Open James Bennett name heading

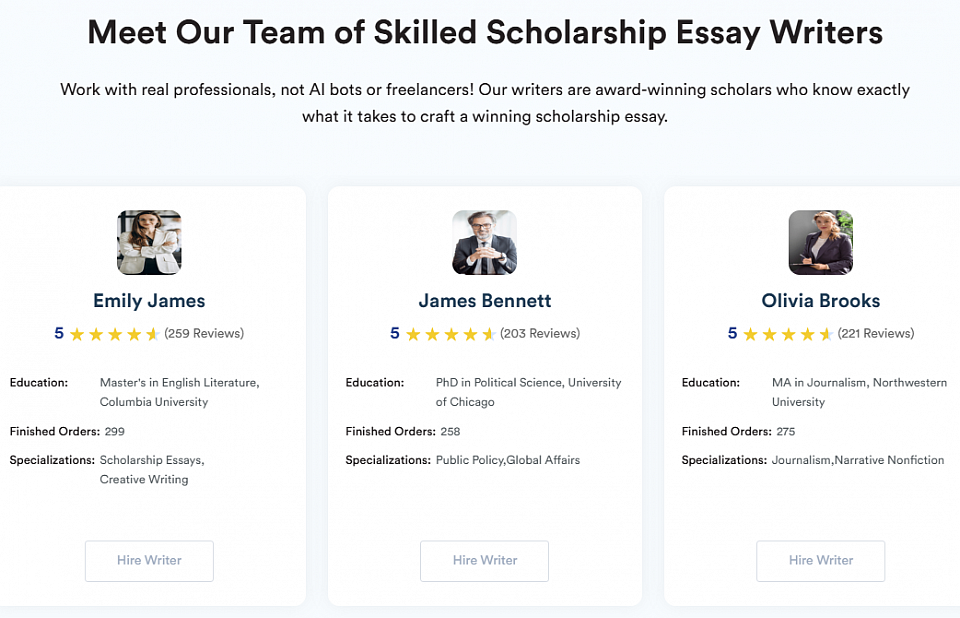[484, 300]
